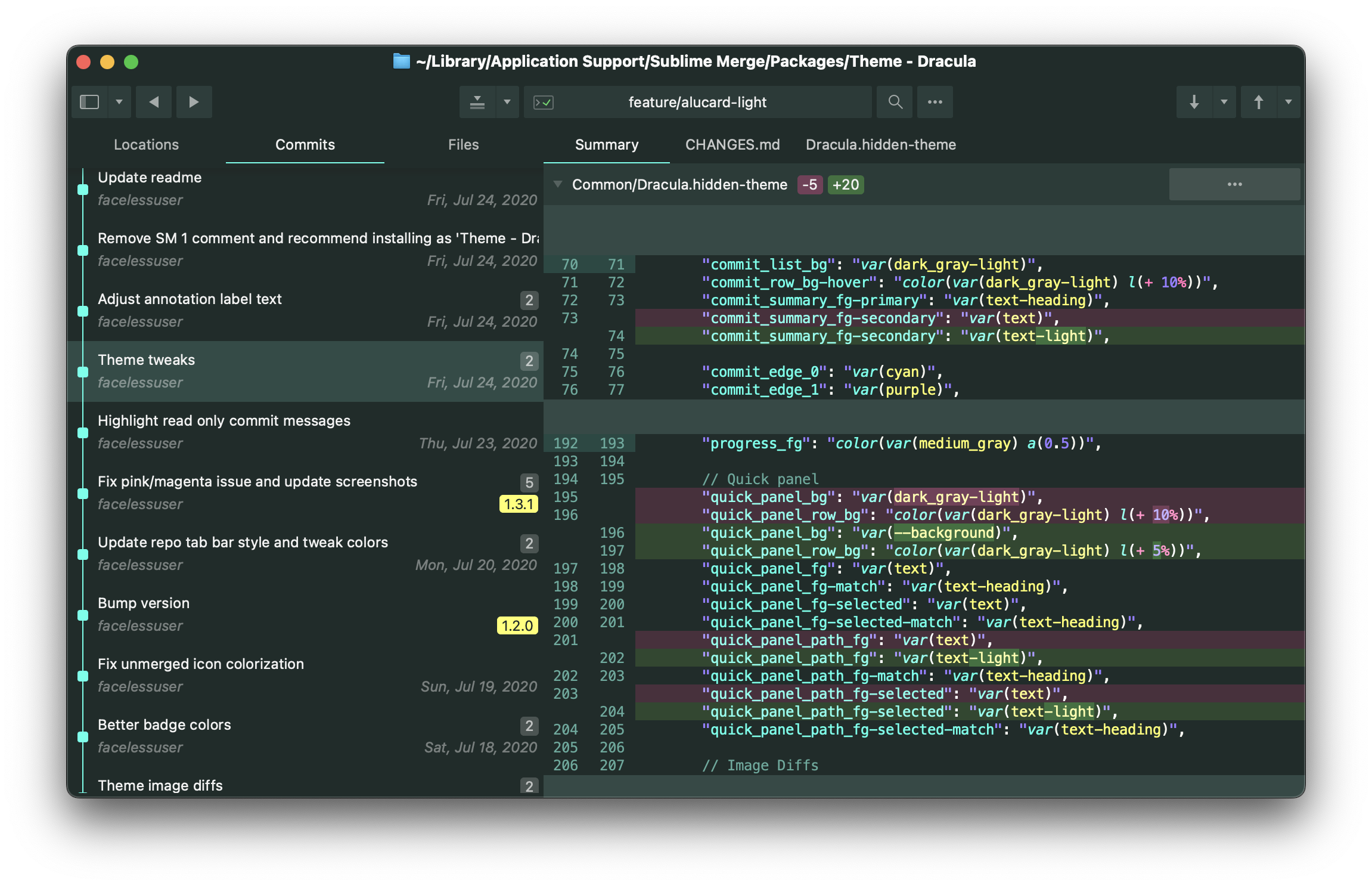This screenshot has width=1372, height=886.
Task: Navigate forward with the right arrow
Action: tap(194, 102)
